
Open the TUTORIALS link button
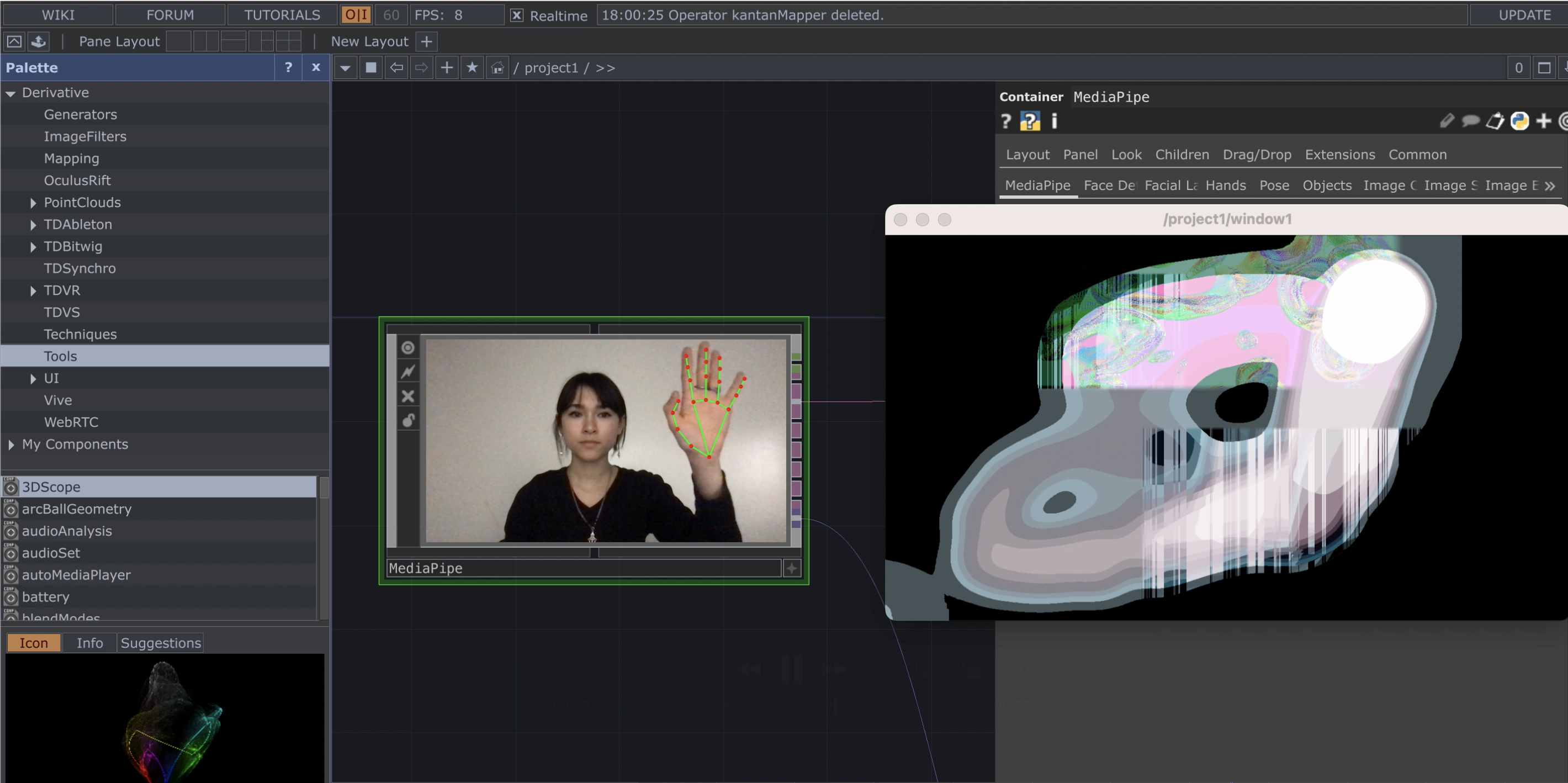coord(282,14)
